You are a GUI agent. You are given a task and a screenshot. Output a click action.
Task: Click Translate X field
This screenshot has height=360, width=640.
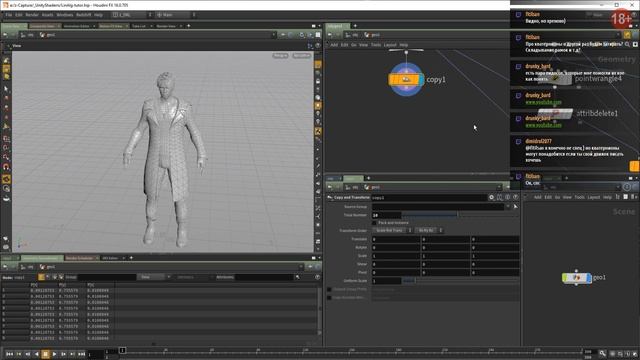tap(396, 239)
